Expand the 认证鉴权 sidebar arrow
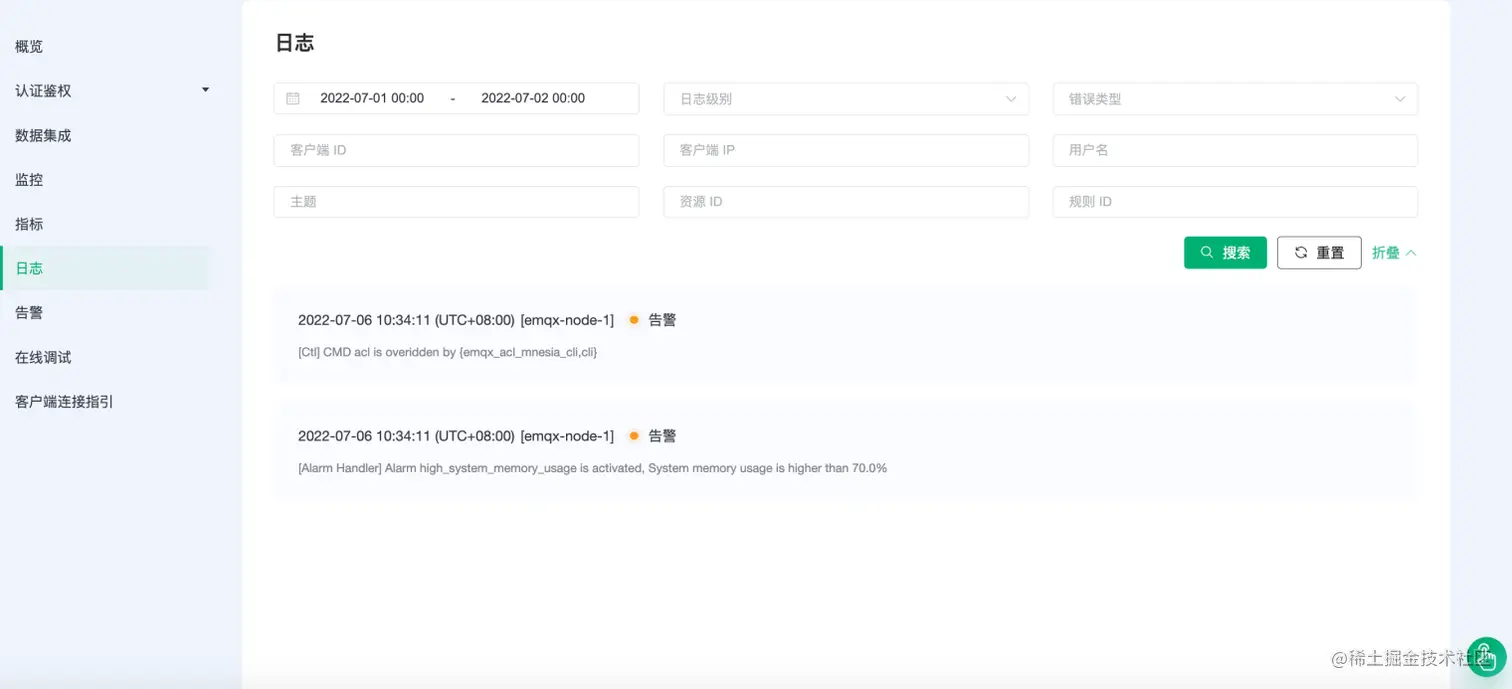This screenshot has height=689, width=1512. [x=206, y=90]
